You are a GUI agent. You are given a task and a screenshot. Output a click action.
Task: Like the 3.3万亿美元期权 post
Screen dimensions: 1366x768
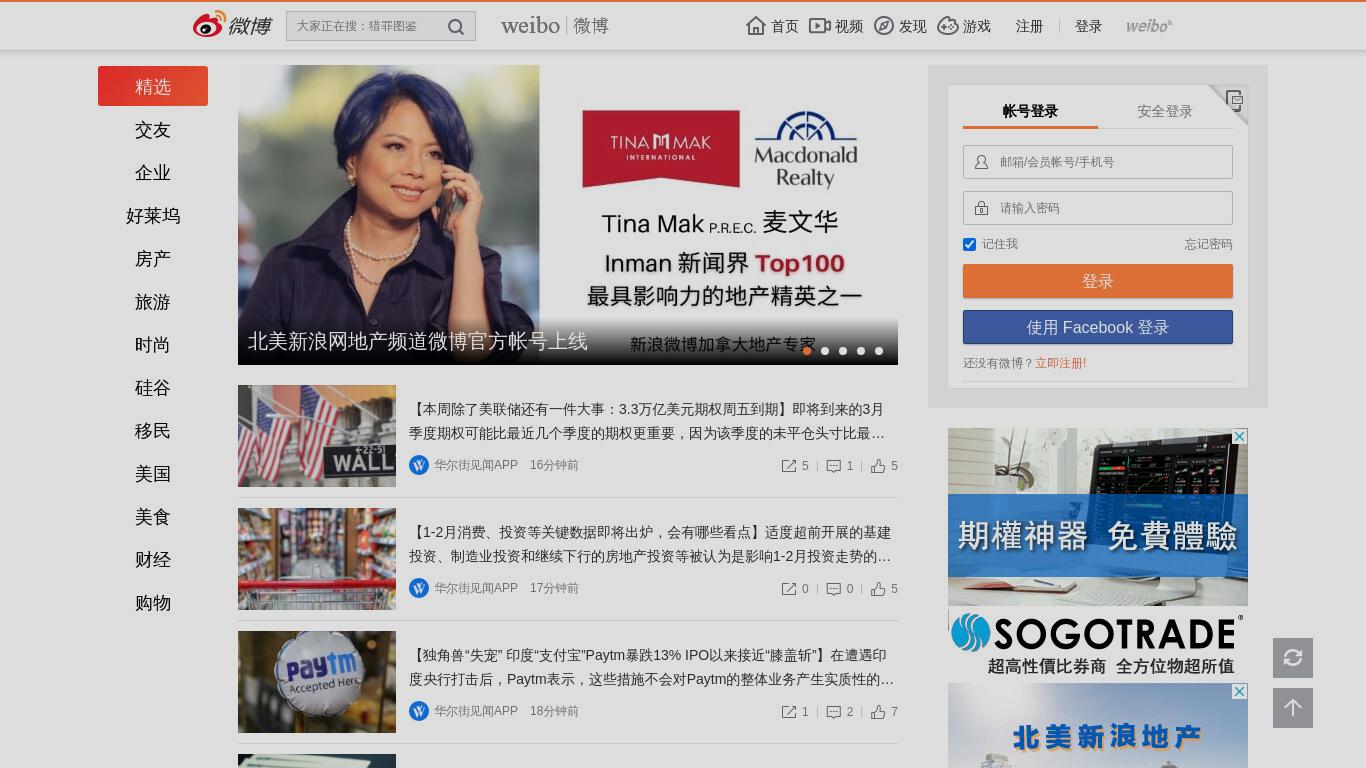878,466
